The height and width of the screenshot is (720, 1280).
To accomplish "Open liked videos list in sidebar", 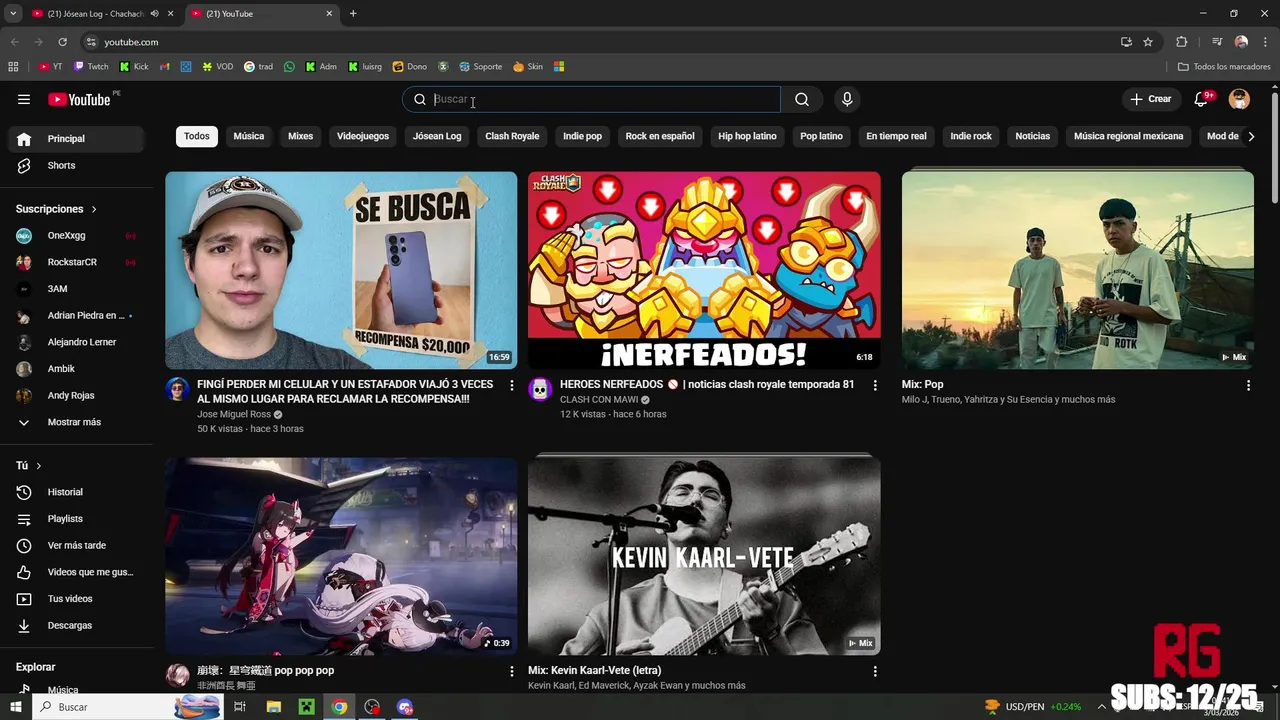I will 76,572.
